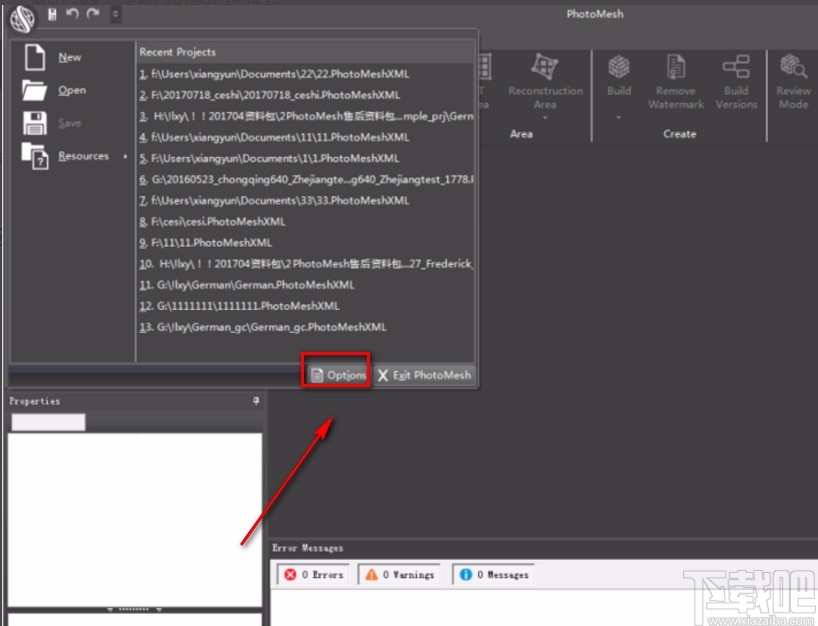The width and height of the screenshot is (818, 626).
Task: Click the Properties panel bottom splitter grip
Action: click(x=134, y=609)
